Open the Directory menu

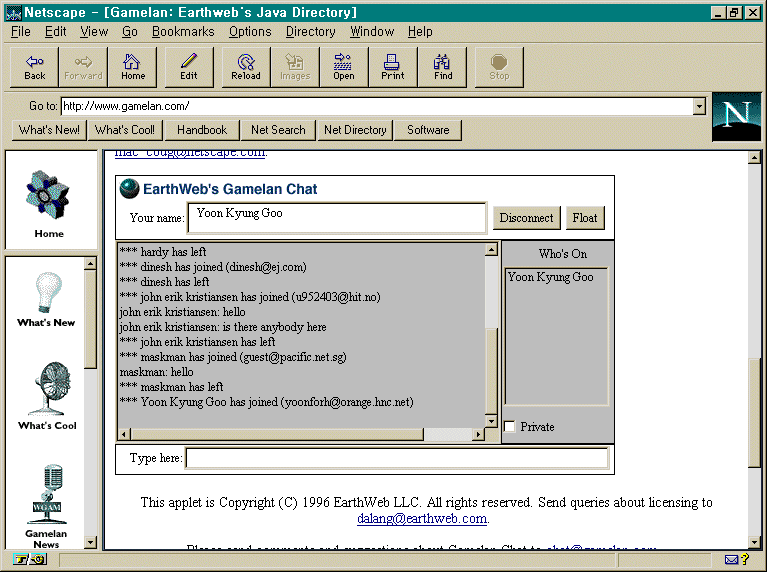coord(311,32)
